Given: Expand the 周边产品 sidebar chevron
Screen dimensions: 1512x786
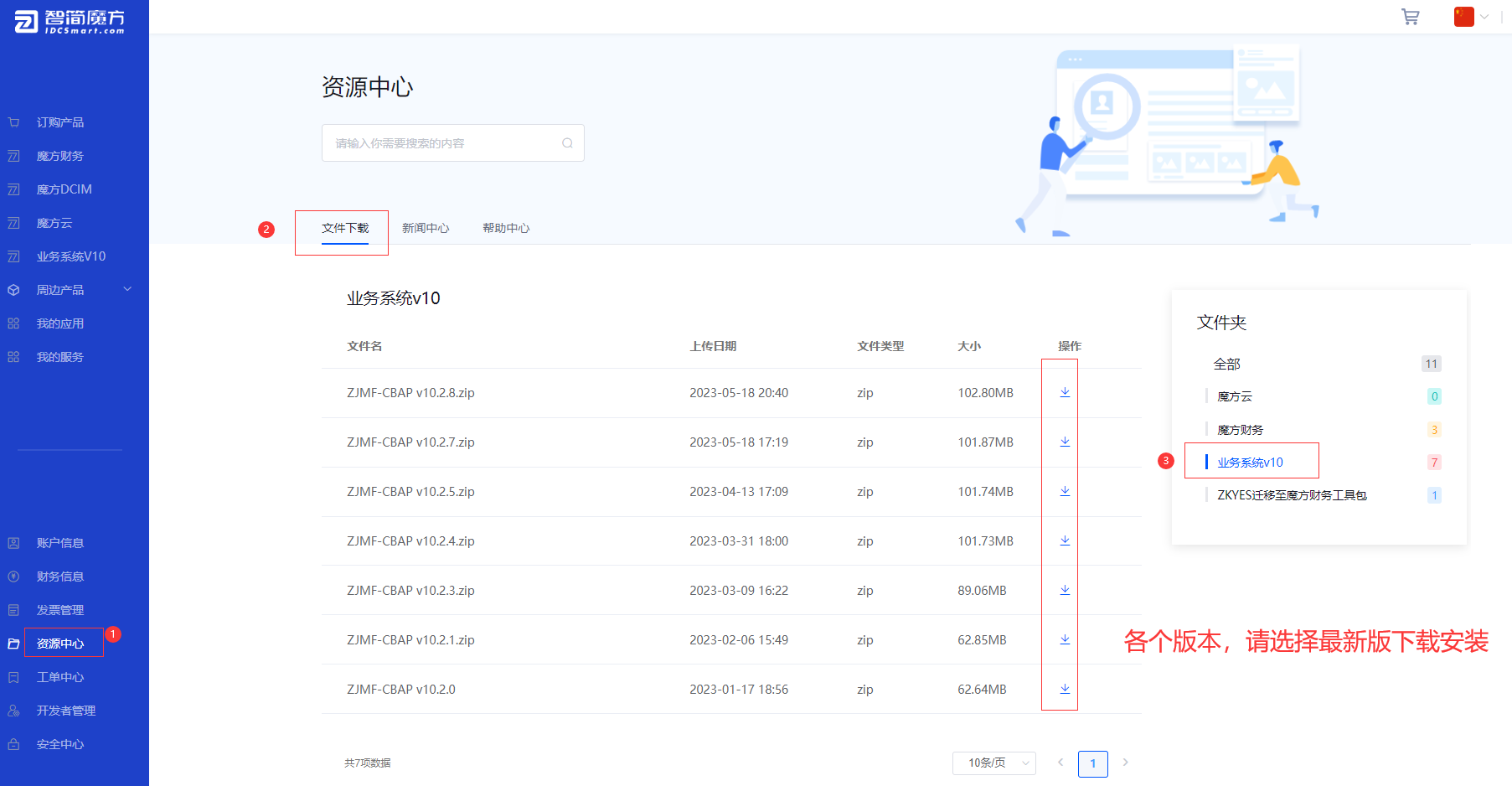Looking at the screenshot, I should pos(127,289).
